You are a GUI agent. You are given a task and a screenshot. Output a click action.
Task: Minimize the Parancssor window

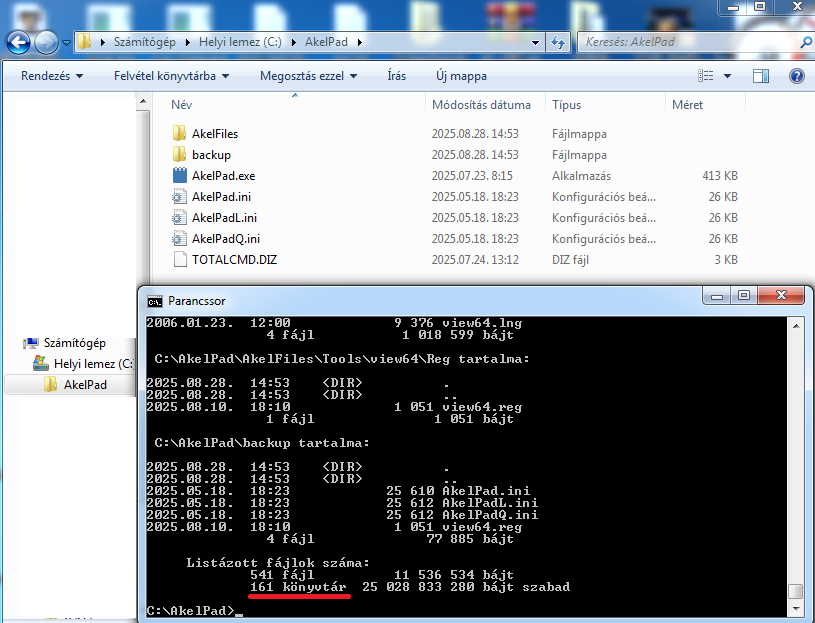point(717,296)
